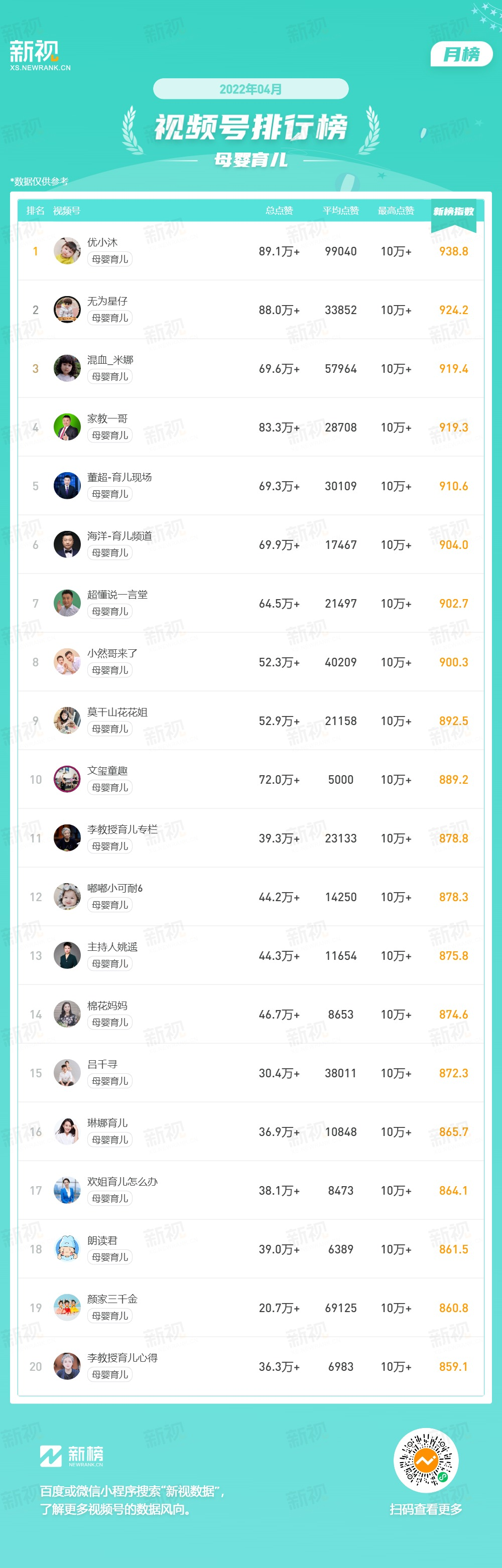Click 母婴育儿 tag under 混血_米娜
Image resolution: width=502 pixels, height=1568 pixels.
(109, 377)
